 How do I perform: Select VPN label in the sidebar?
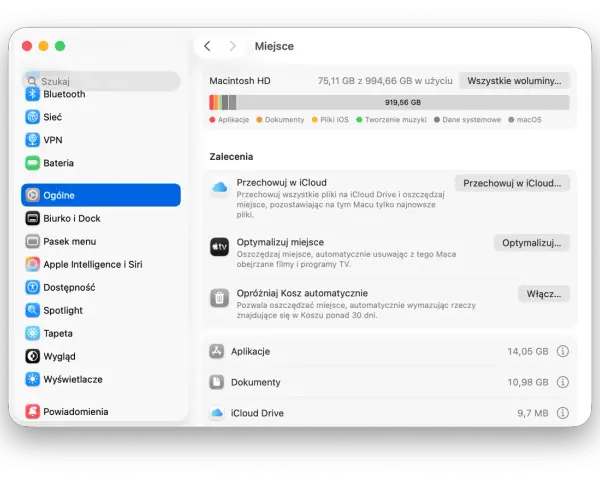point(53,140)
